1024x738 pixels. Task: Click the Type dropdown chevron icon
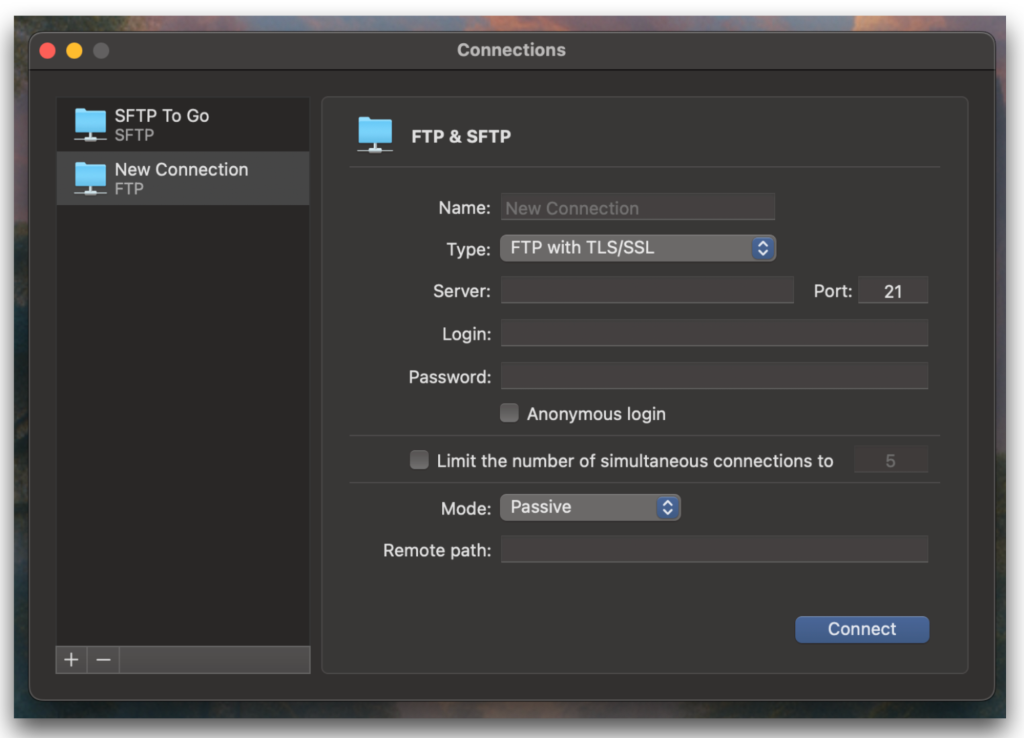[x=762, y=247]
